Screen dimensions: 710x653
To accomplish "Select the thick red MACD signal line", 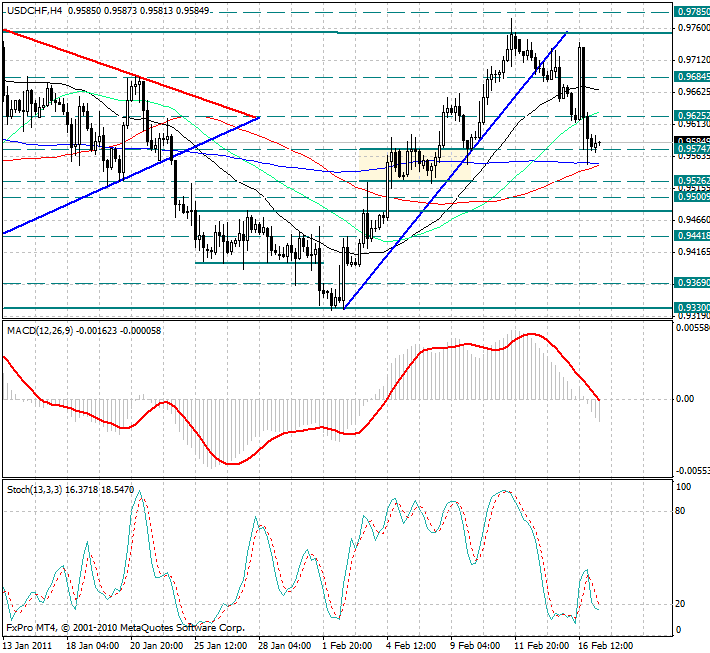I will (x=301, y=399).
